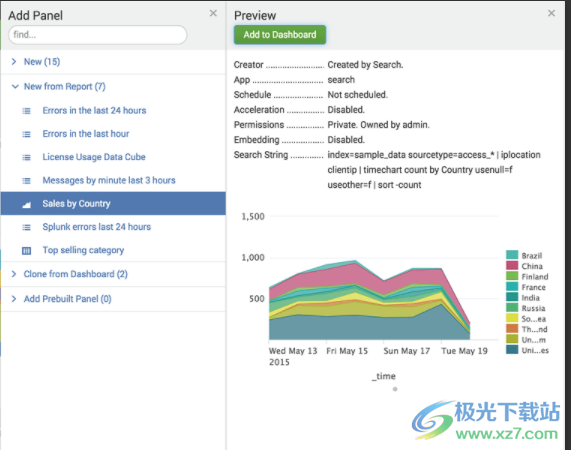The width and height of the screenshot is (571, 450).
Task: Click the Wed May 13 axis label
Action: pyautogui.click(x=293, y=351)
